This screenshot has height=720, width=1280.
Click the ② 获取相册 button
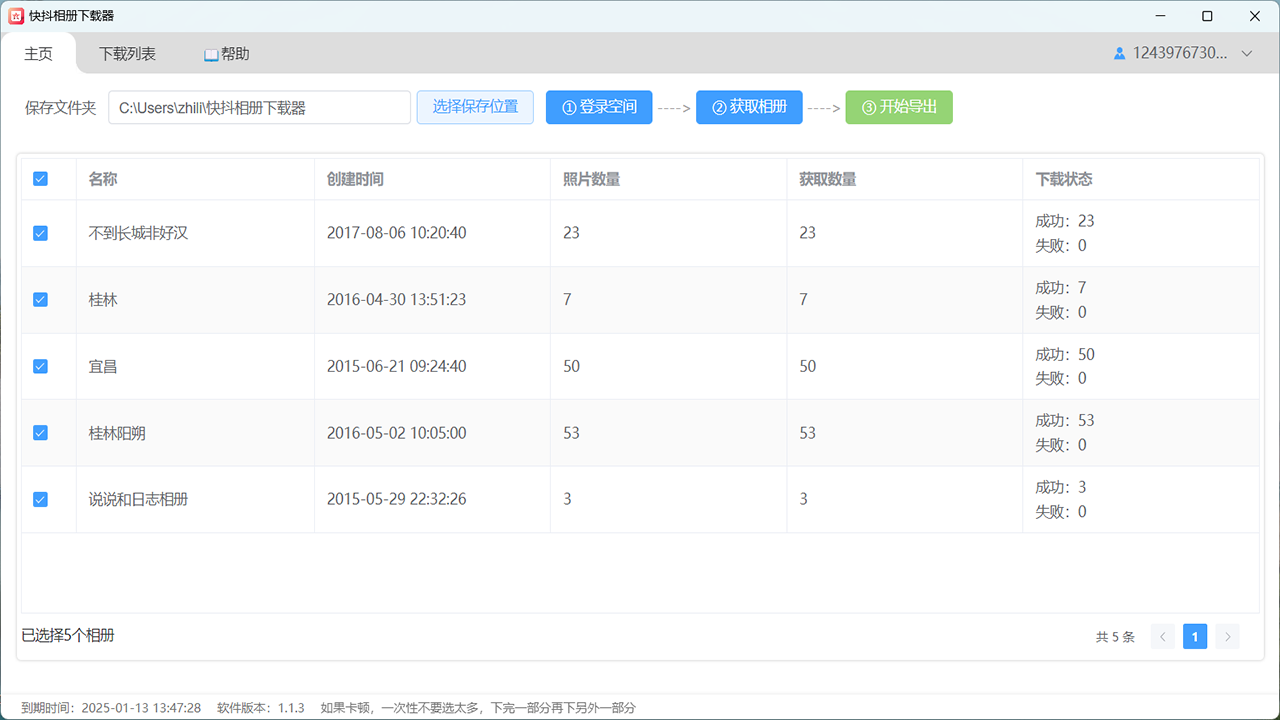(749, 107)
